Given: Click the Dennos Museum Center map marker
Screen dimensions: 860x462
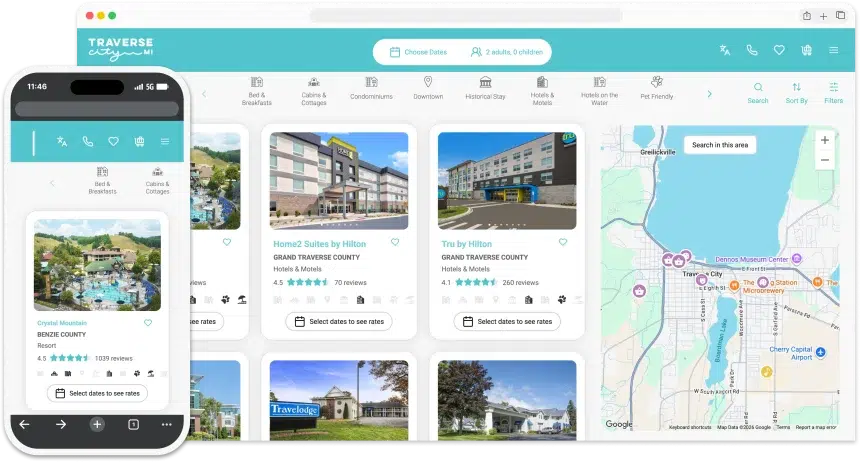Looking at the screenshot, I should pyautogui.click(x=797, y=258).
